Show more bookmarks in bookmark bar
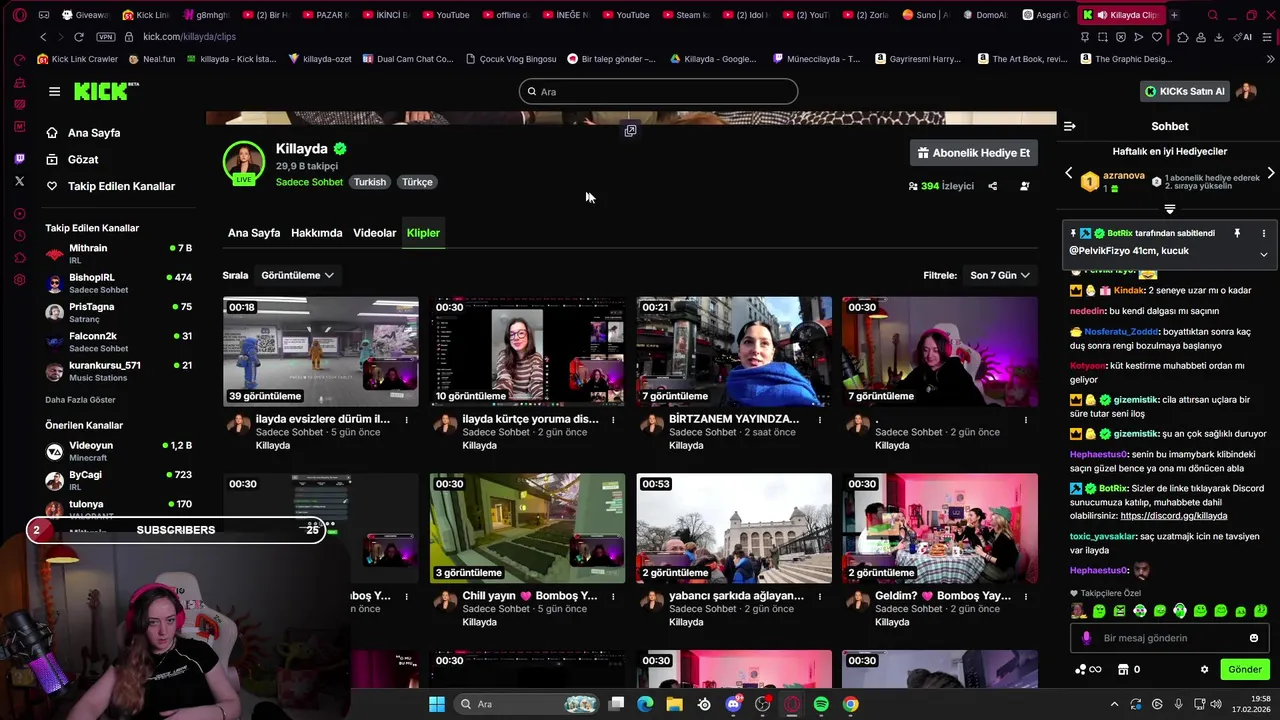This screenshot has height=720, width=1280. (1270, 59)
